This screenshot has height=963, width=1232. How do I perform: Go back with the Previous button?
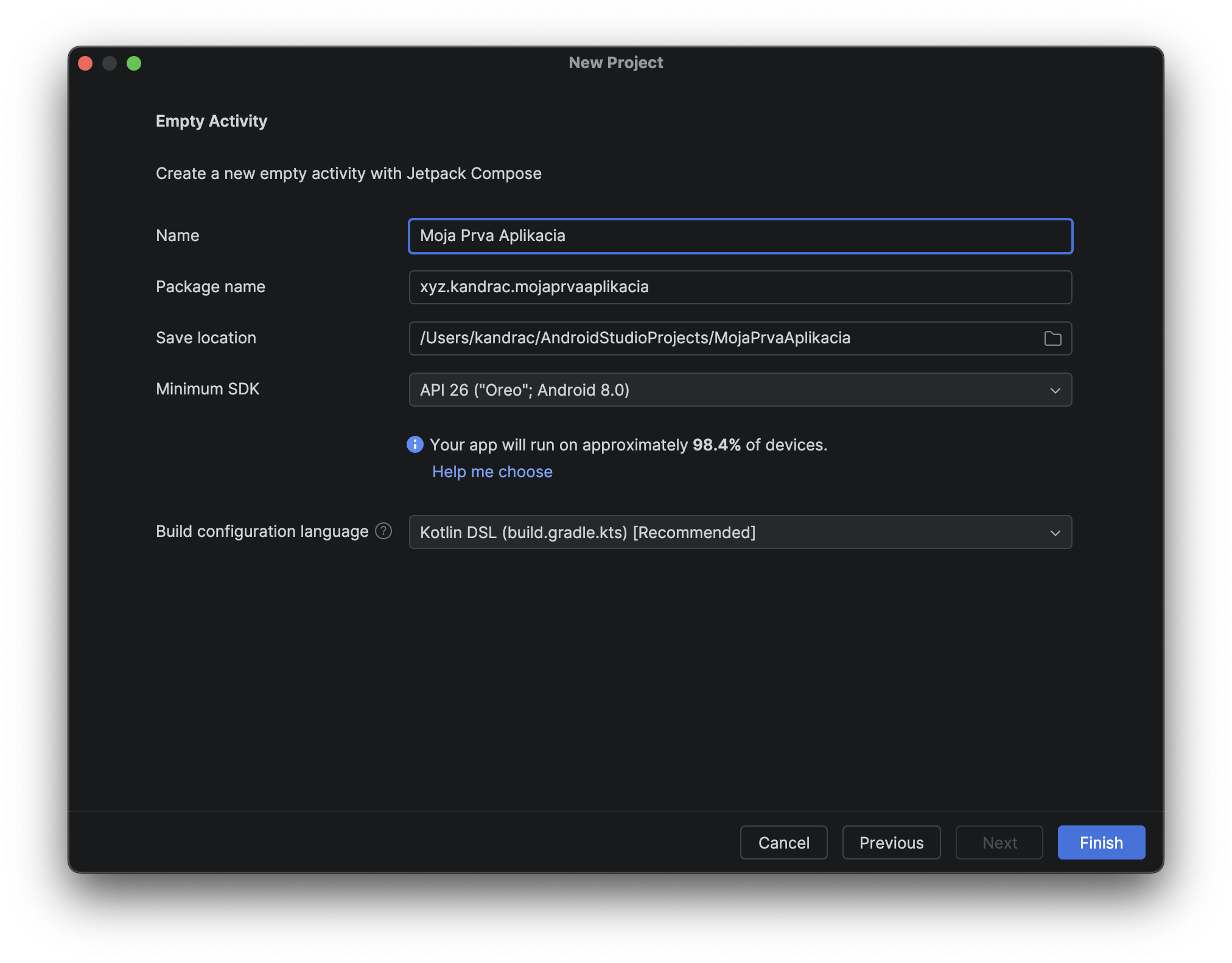pos(891,842)
